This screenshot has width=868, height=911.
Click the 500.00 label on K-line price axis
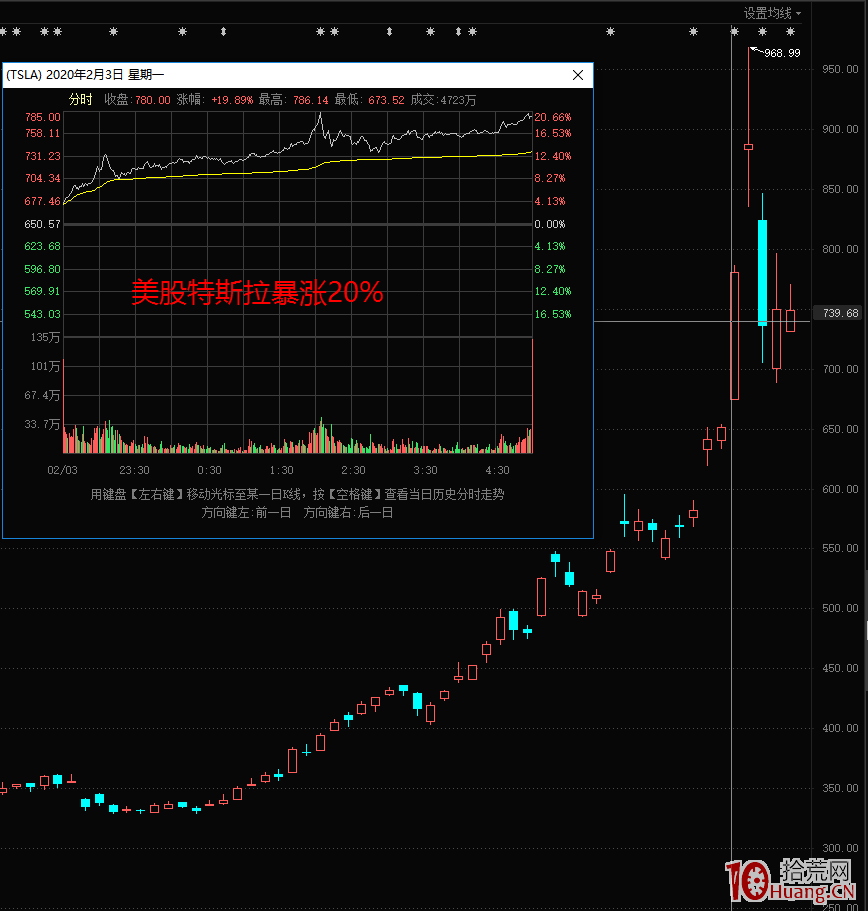(x=840, y=608)
